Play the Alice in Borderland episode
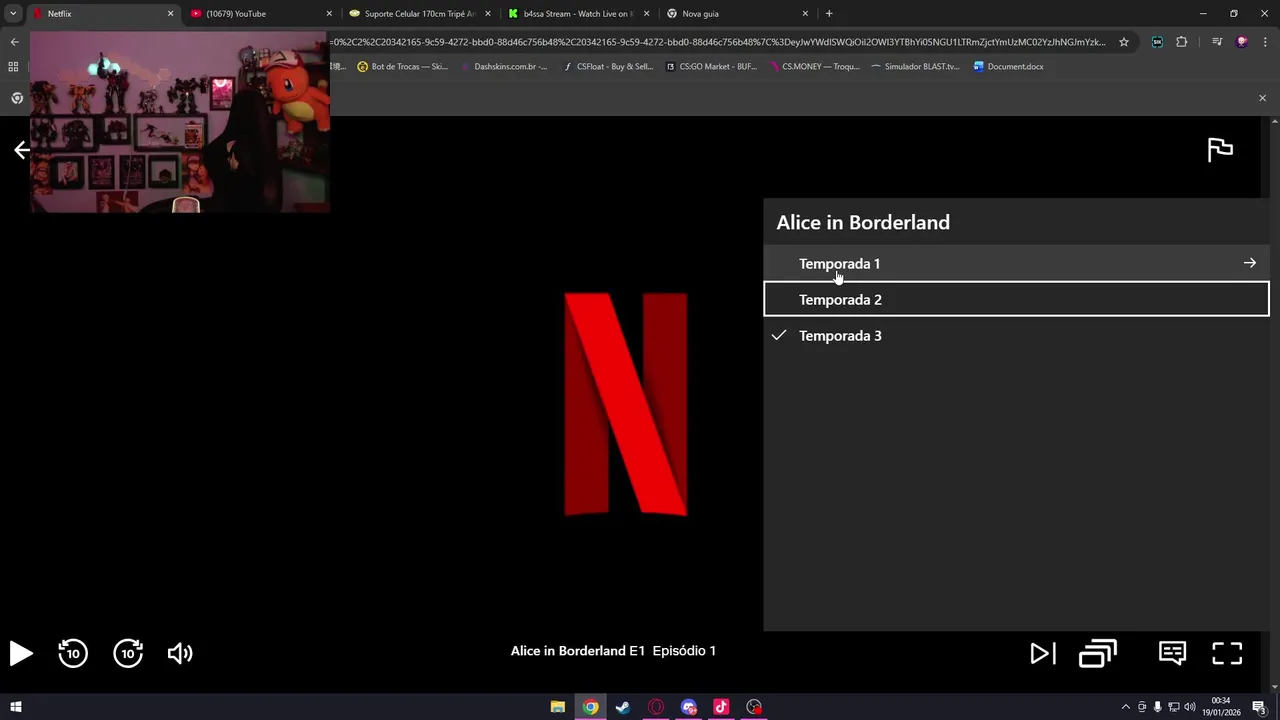 coord(21,653)
